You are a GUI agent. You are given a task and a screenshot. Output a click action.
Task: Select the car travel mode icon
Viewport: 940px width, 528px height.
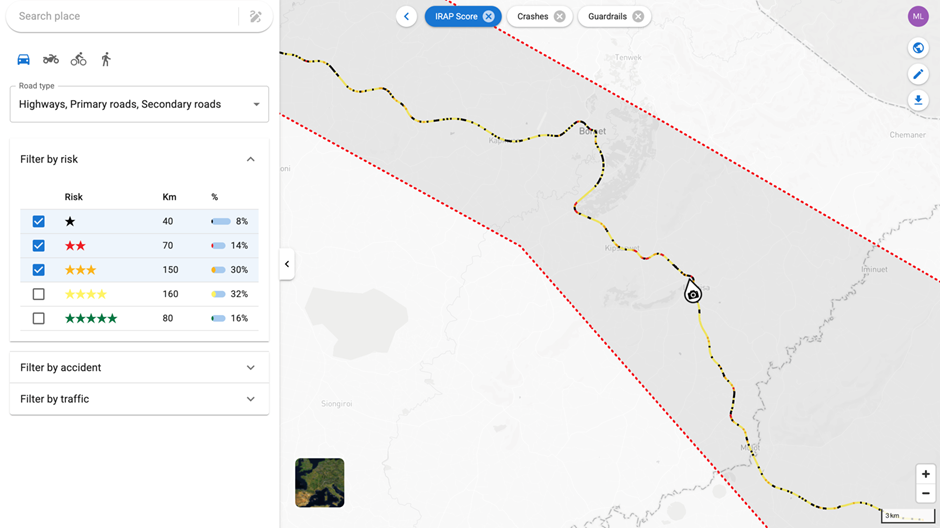point(23,59)
